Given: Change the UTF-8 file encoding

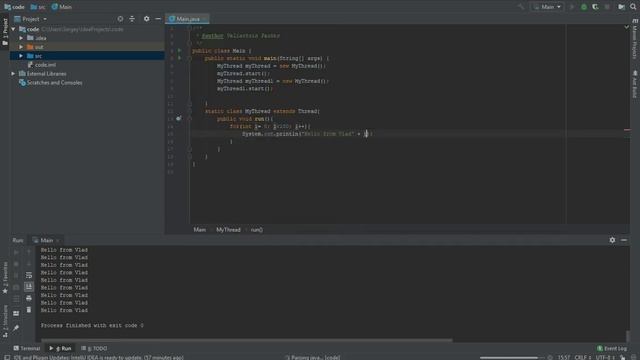Looking at the screenshot, I should [x=605, y=358].
